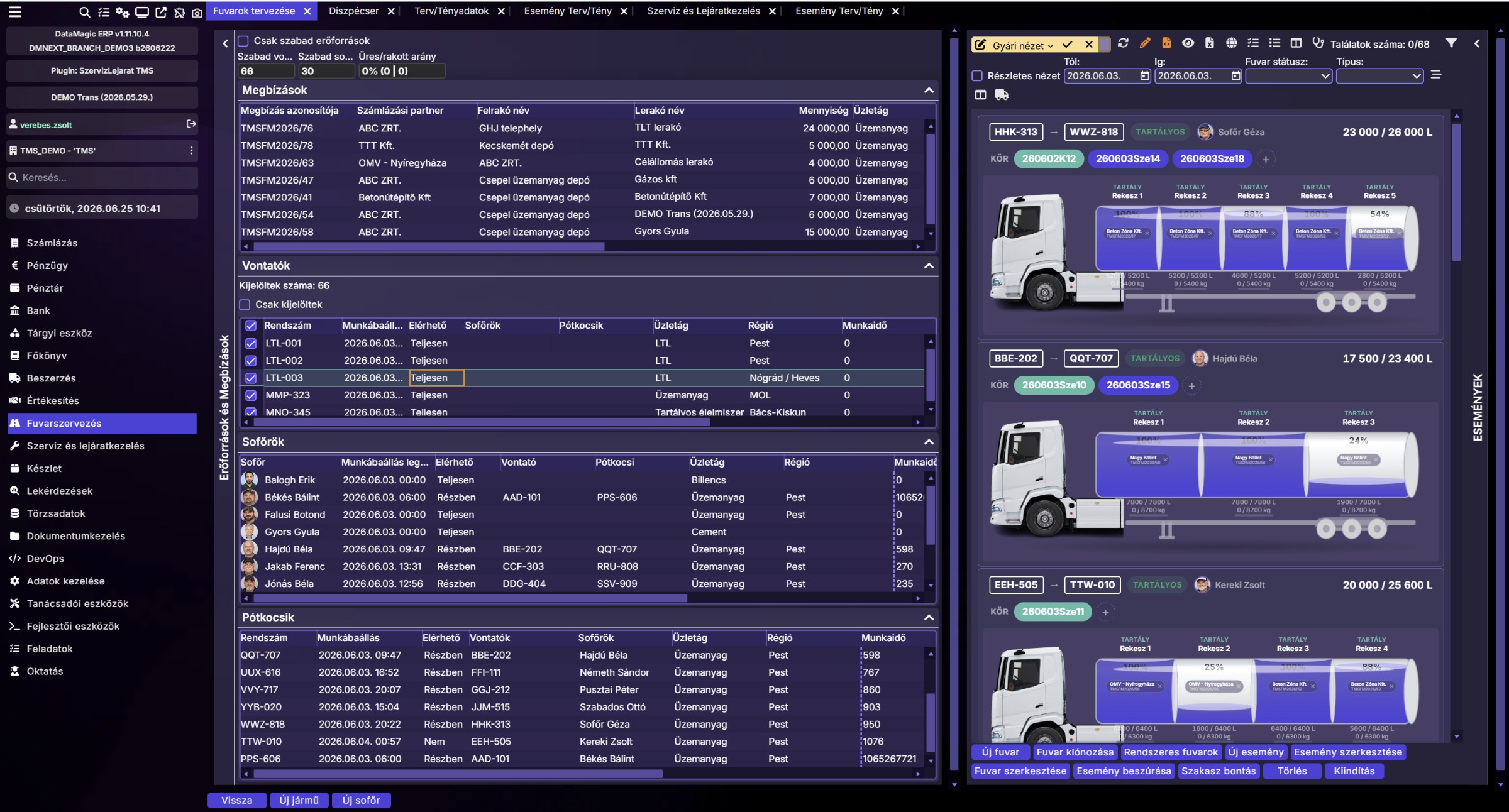
Task: Open the hamburger main menu
Action: pyautogui.click(x=14, y=11)
